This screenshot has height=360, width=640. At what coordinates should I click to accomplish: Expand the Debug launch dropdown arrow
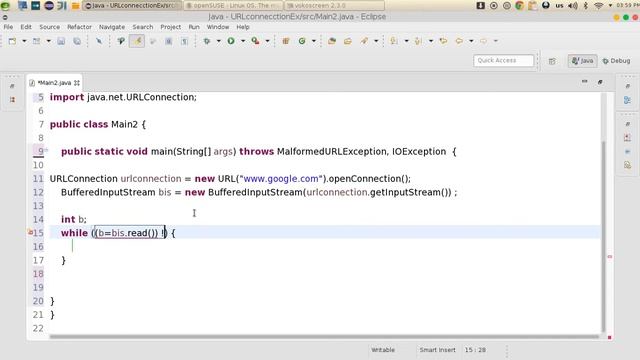[218, 41]
